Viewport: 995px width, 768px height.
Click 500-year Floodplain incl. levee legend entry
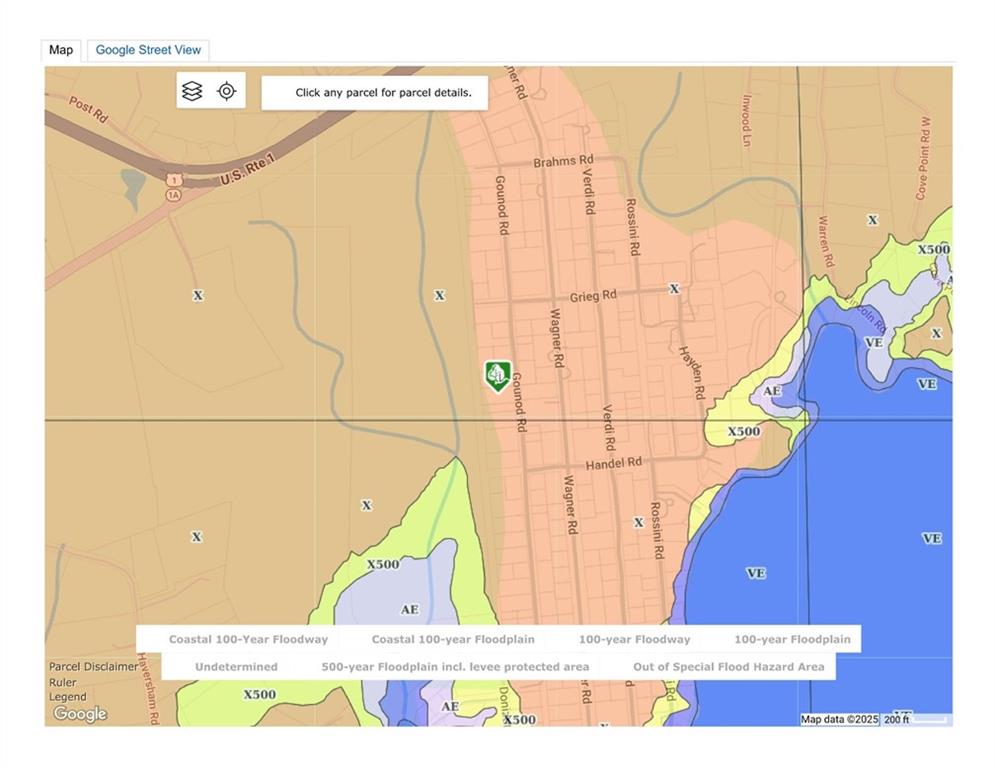(x=455, y=666)
